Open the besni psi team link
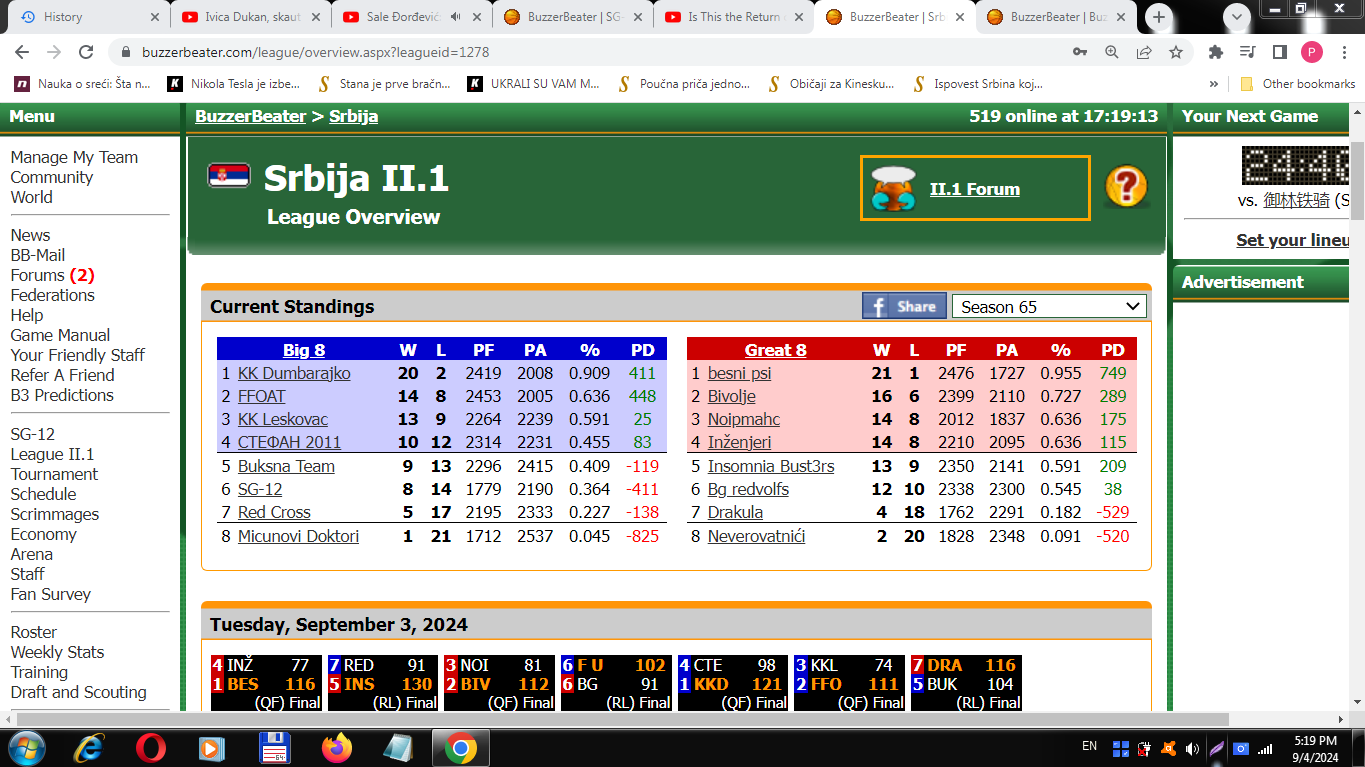The height and width of the screenshot is (767, 1365). pyautogui.click(x=739, y=373)
